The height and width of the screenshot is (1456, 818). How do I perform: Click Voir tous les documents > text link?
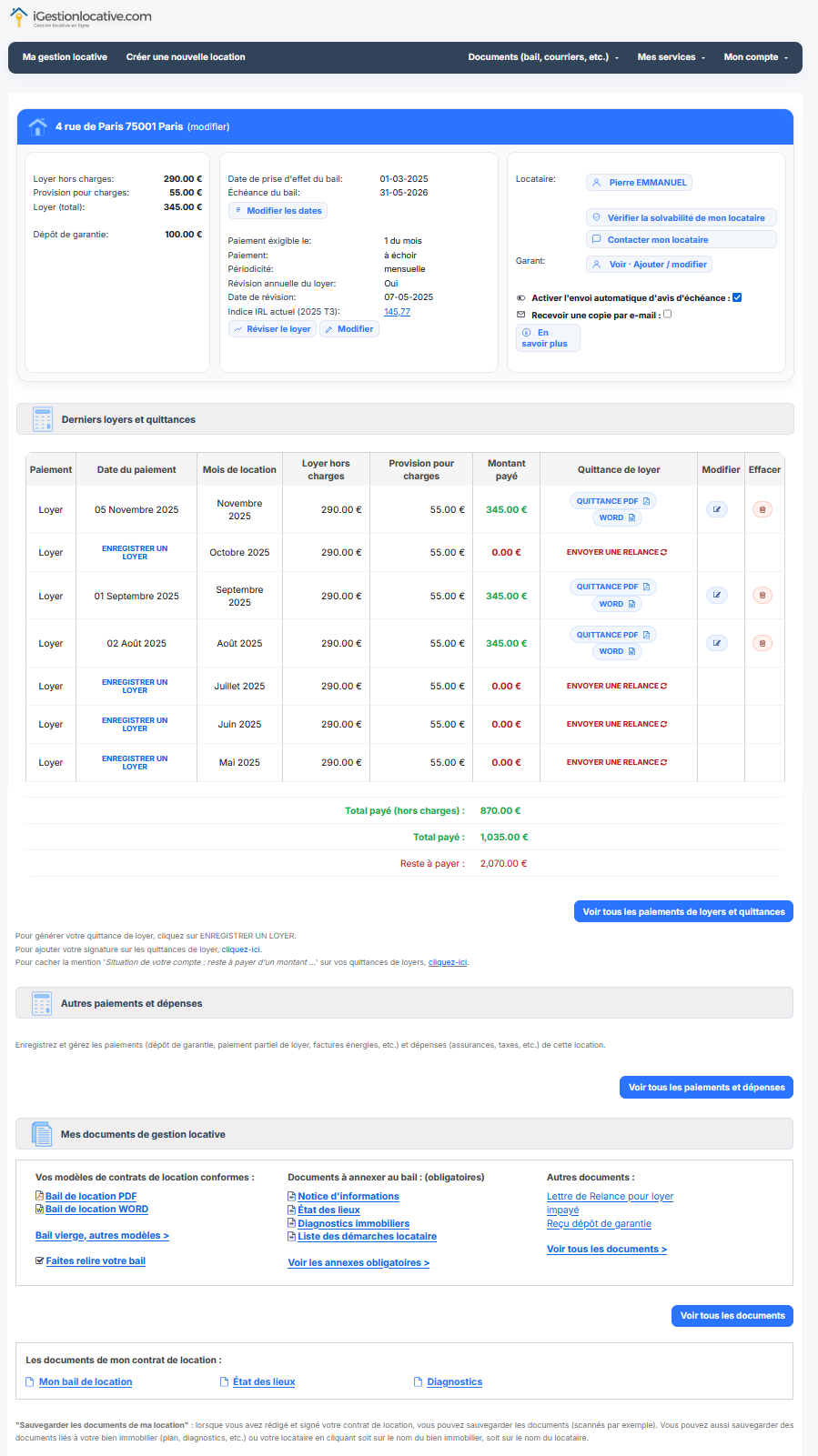click(607, 1250)
